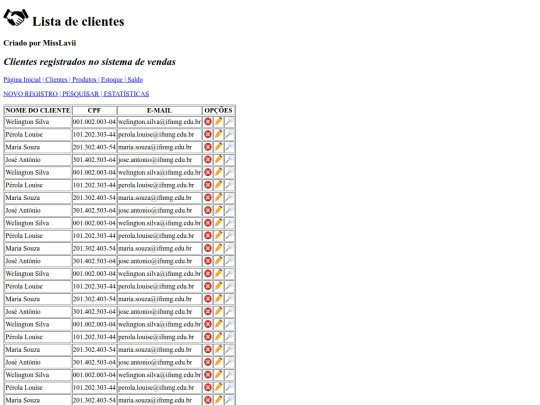Click the OPÇÕES column header
Viewport: 540px width, 405px height.
(218, 111)
